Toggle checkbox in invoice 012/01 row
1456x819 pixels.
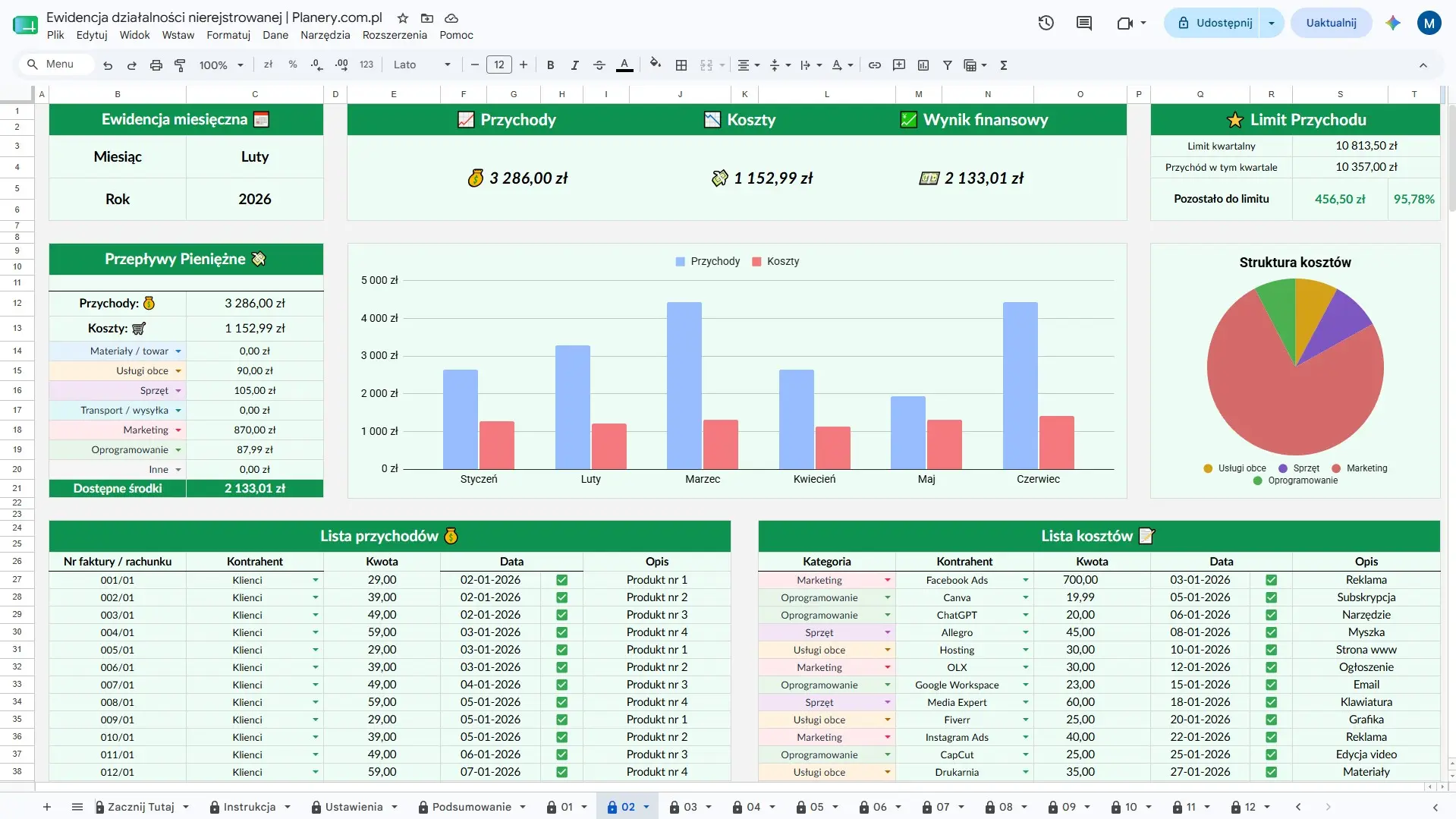click(x=562, y=772)
